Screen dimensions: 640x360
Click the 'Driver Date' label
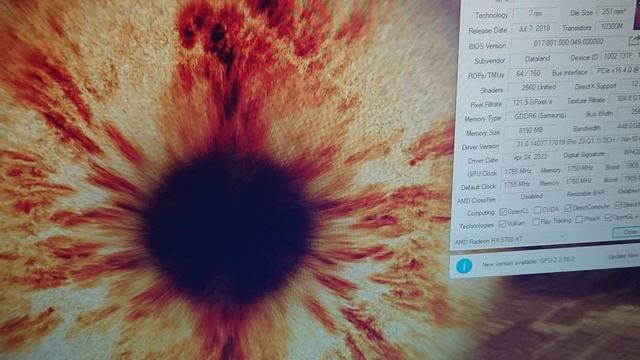tap(482, 160)
